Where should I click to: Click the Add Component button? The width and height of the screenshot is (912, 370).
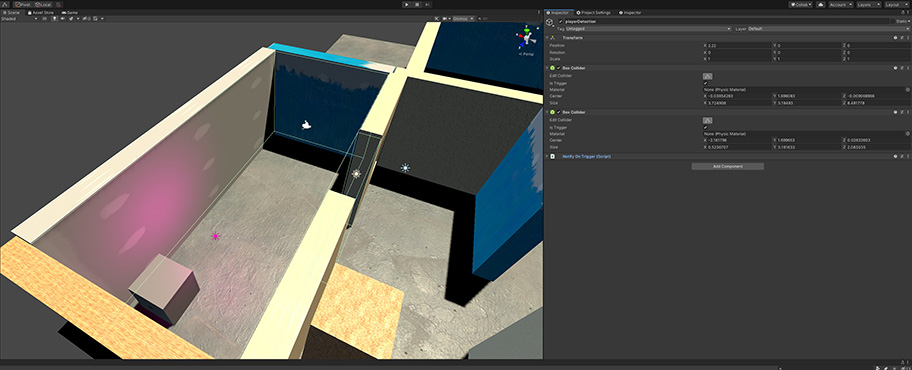(x=728, y=166)
